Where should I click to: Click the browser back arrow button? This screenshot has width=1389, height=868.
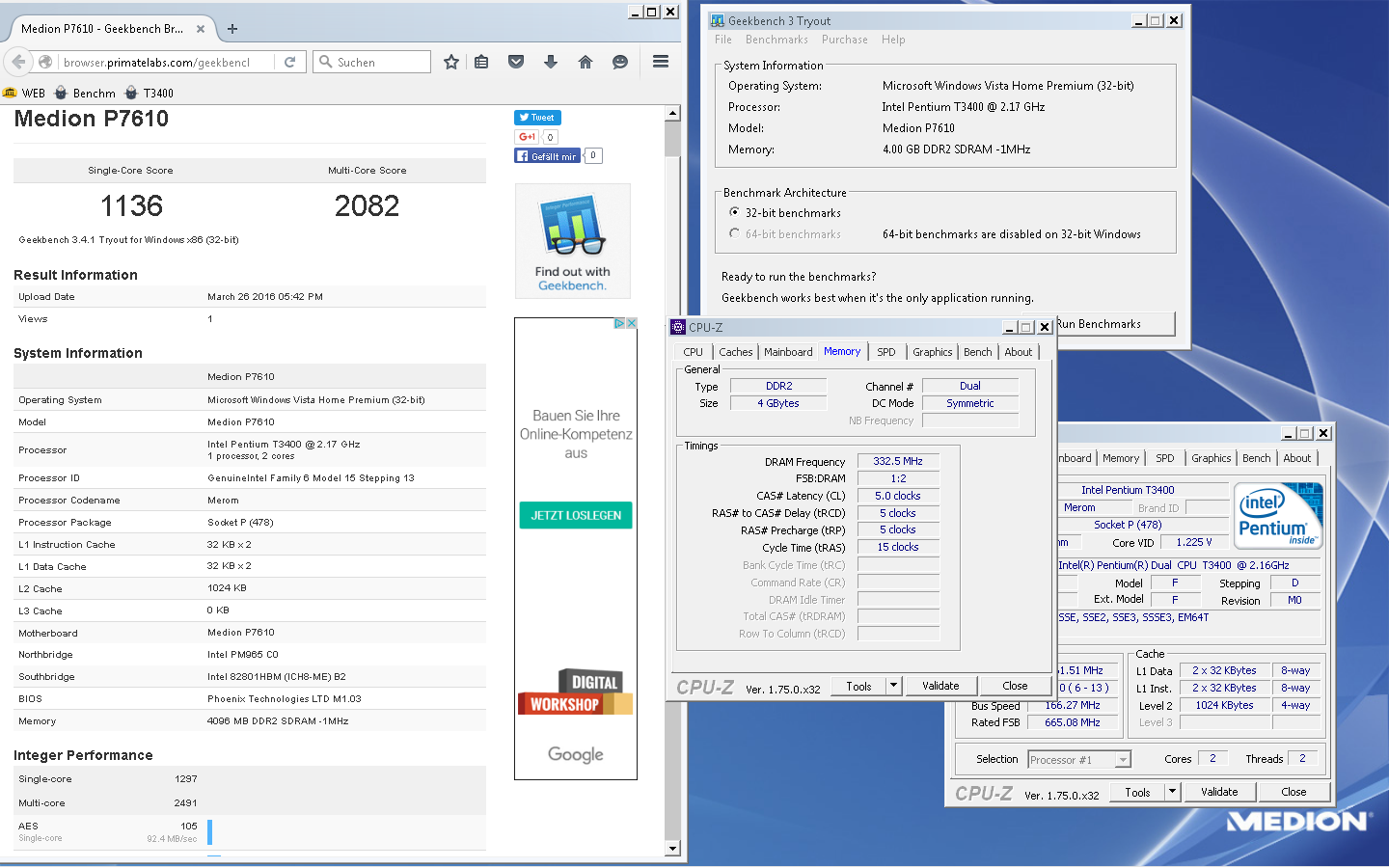point(18,62)
